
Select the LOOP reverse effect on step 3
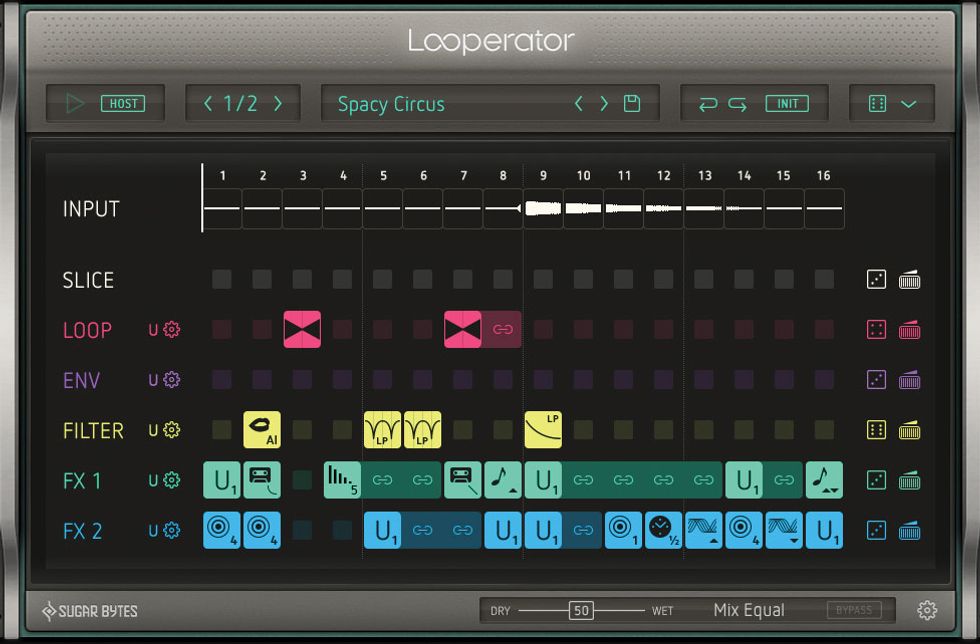(x=302, y=330)
